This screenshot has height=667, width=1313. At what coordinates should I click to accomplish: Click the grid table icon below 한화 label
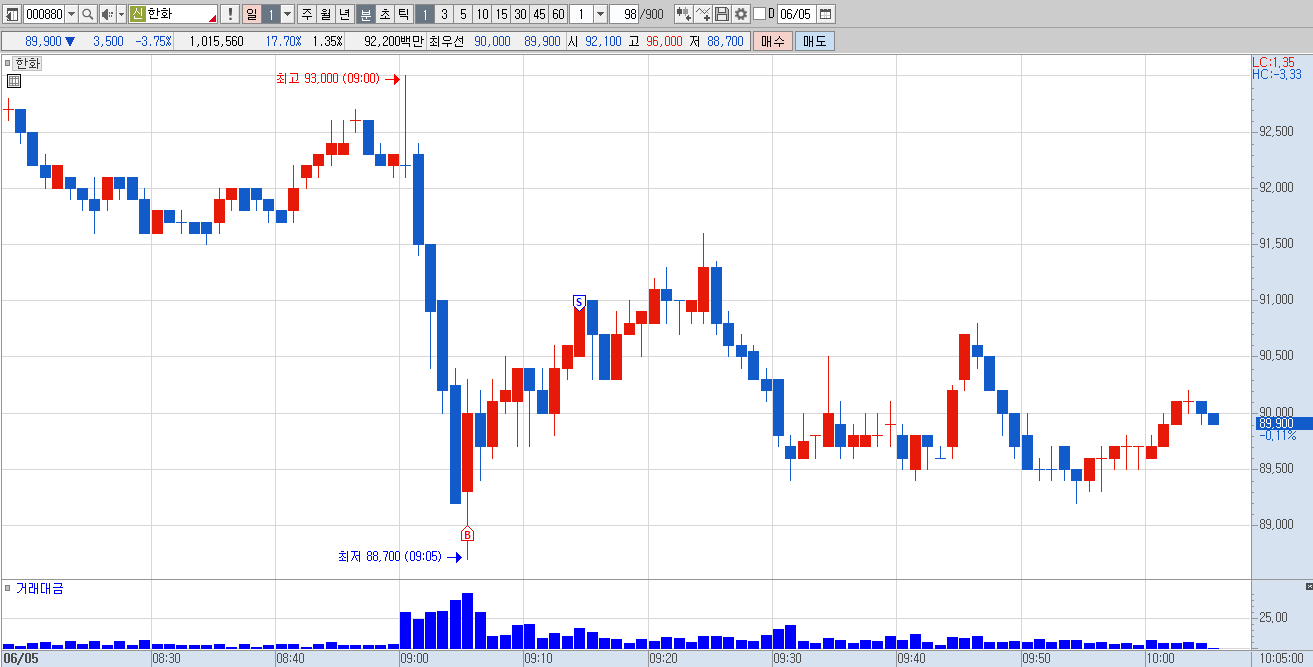[14, 82]
